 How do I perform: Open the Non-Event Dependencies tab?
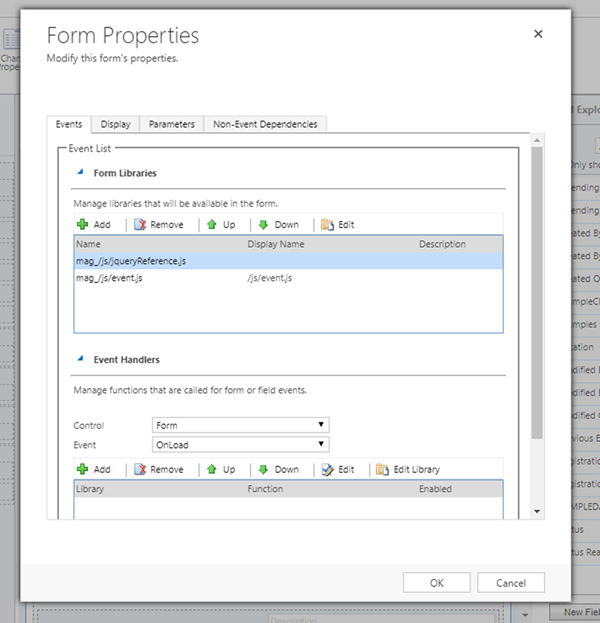264,124
